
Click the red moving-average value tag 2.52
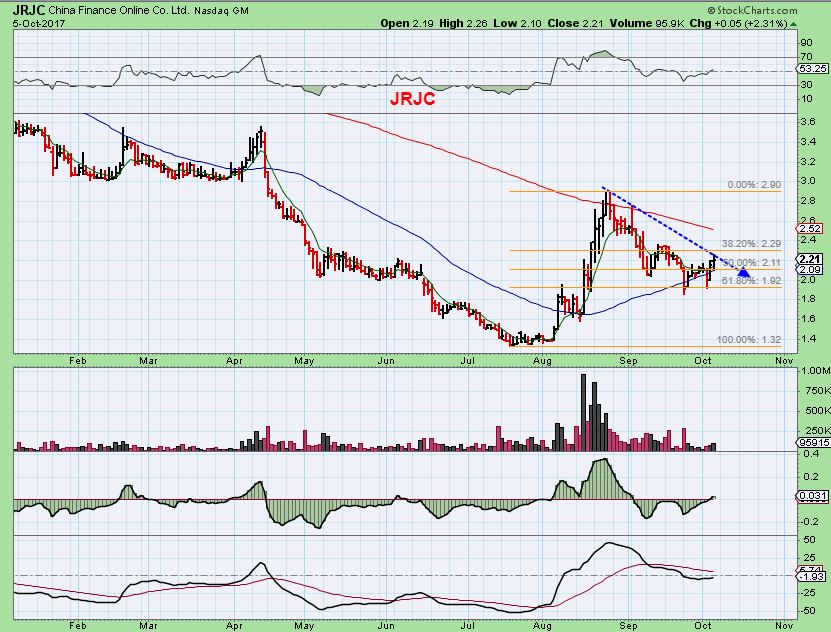click(811, 229)
